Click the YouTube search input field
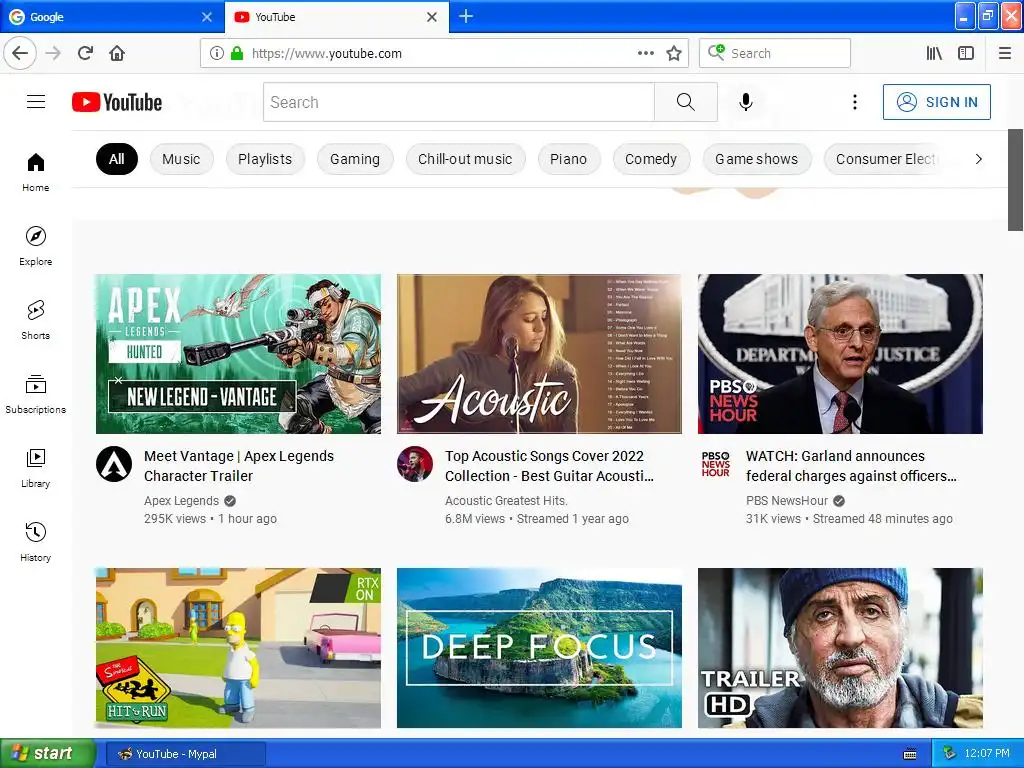 coord(458,102)
